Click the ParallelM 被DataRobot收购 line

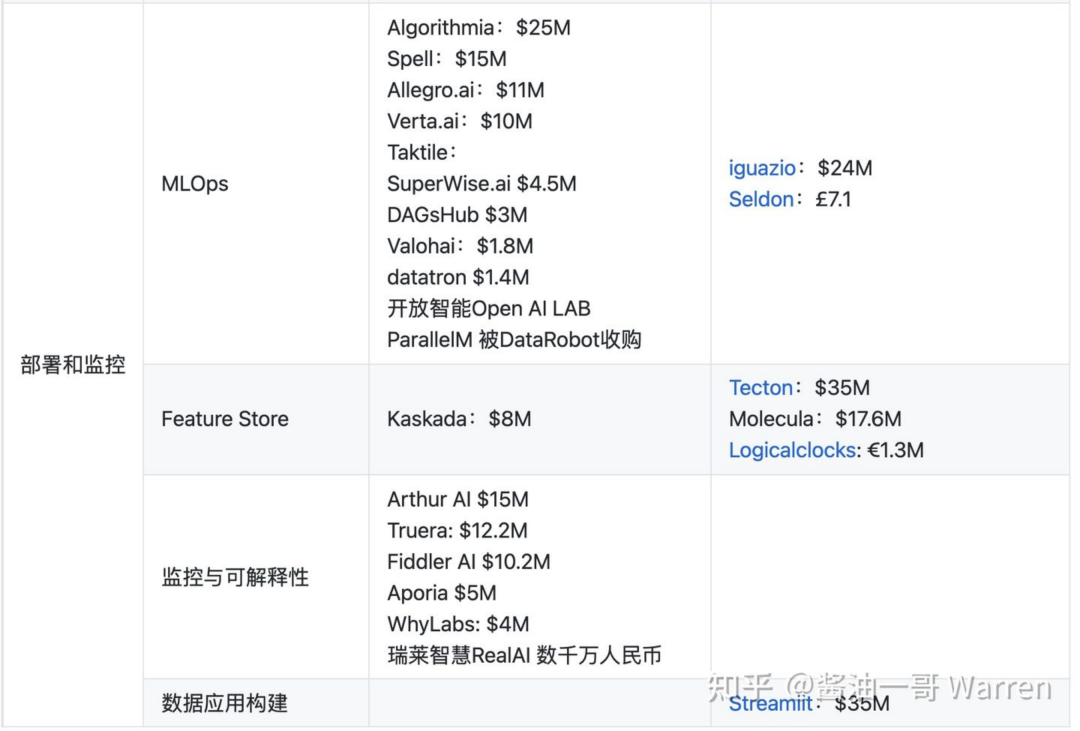pos(514,340)
